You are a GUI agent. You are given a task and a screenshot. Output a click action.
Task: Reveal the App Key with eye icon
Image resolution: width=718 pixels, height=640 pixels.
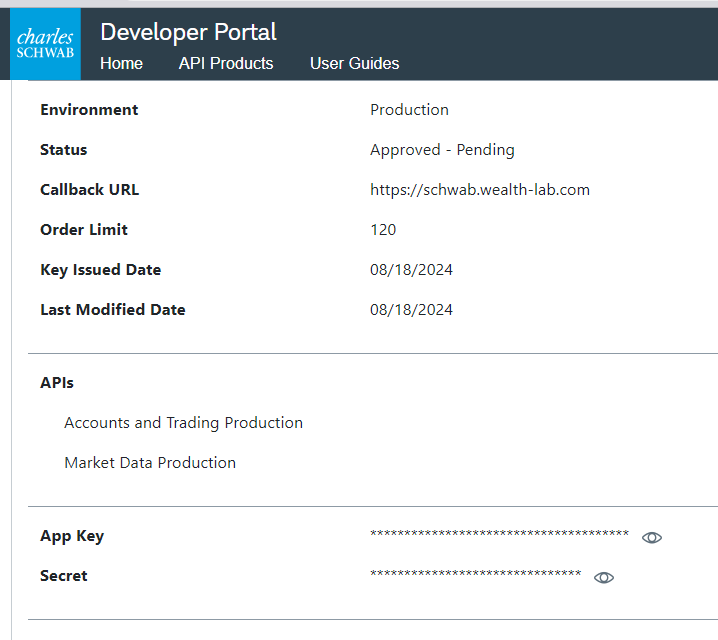[652, 537]
